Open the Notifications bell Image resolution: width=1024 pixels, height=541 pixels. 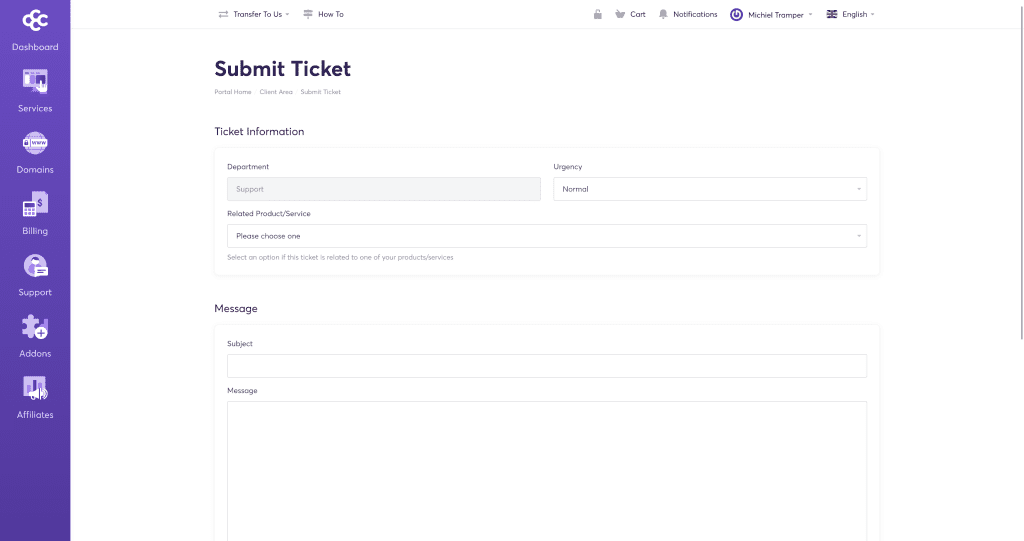click(663, 14)
